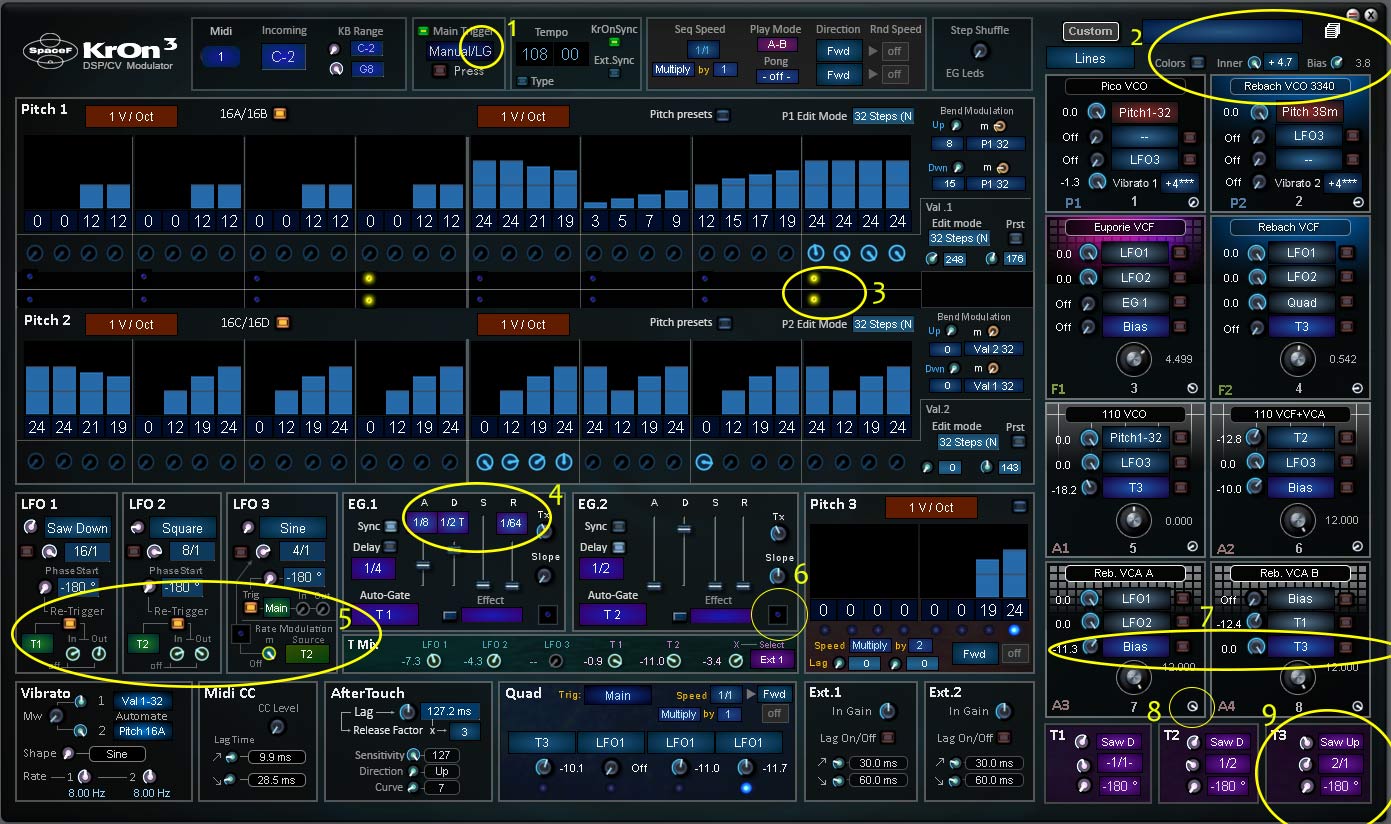The height and width of the screenshot is (824, 1391).
Task: Click the small round icon of the A3 module
Action: pos(1192,706)
